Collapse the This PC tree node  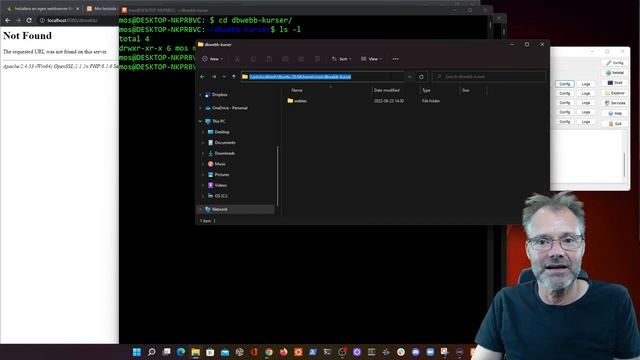pos(200,121)
